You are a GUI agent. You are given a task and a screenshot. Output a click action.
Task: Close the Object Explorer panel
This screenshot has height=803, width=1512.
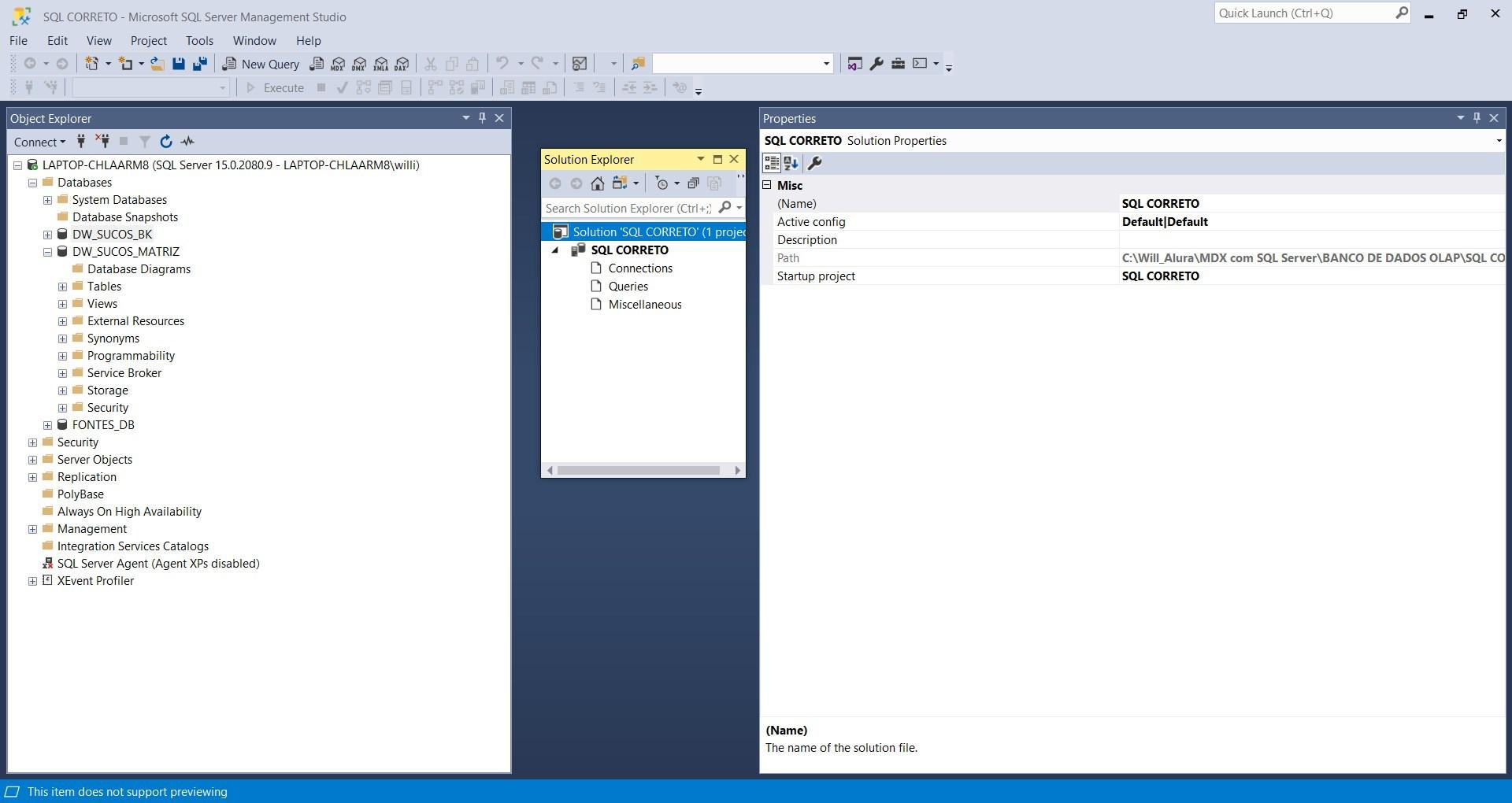pos(499,118)
